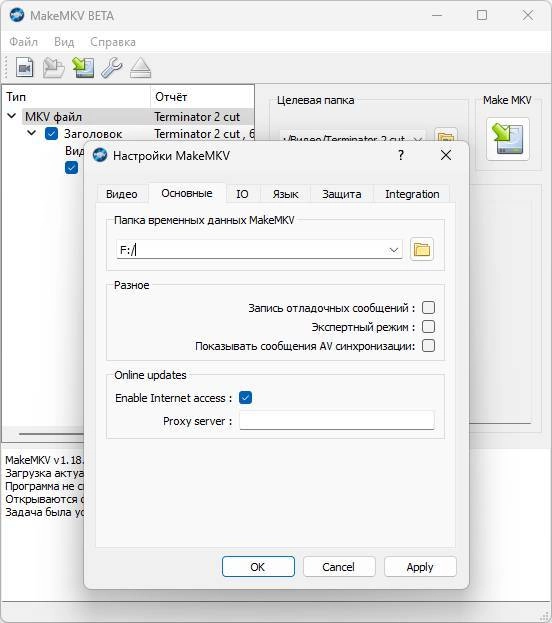Click the Proxy server input field

coord(337,420)
